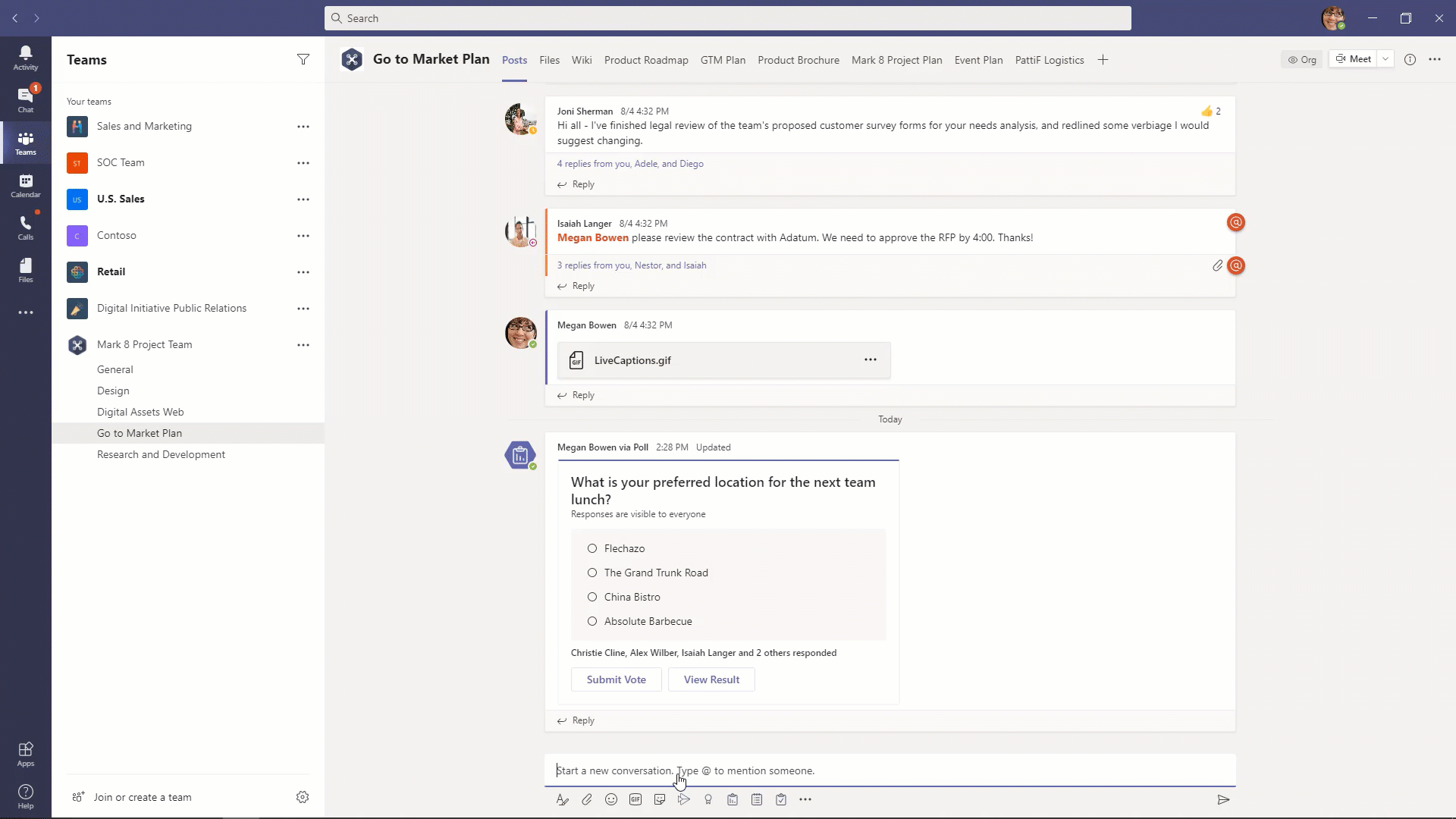Screen dimensions: 1456x819
Task: Open the Calls app
Action: (26, 227)
